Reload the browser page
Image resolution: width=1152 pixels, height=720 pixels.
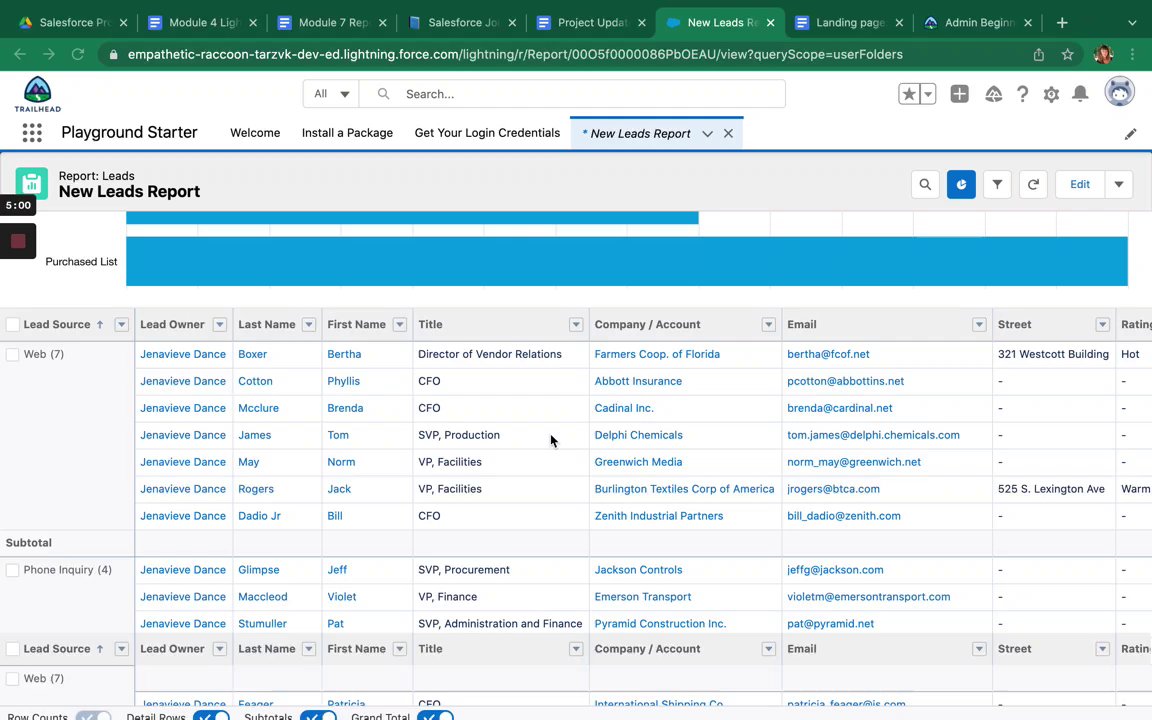point(77,54)
